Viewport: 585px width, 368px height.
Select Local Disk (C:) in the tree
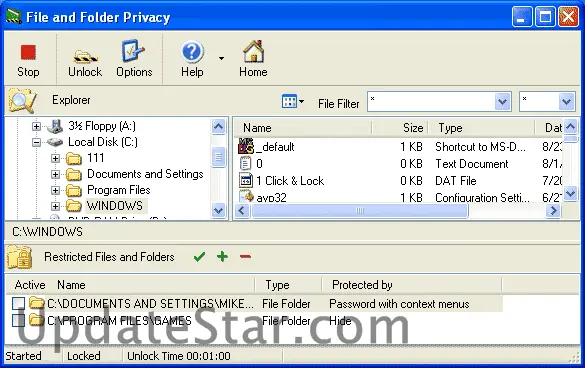(103, 142)
